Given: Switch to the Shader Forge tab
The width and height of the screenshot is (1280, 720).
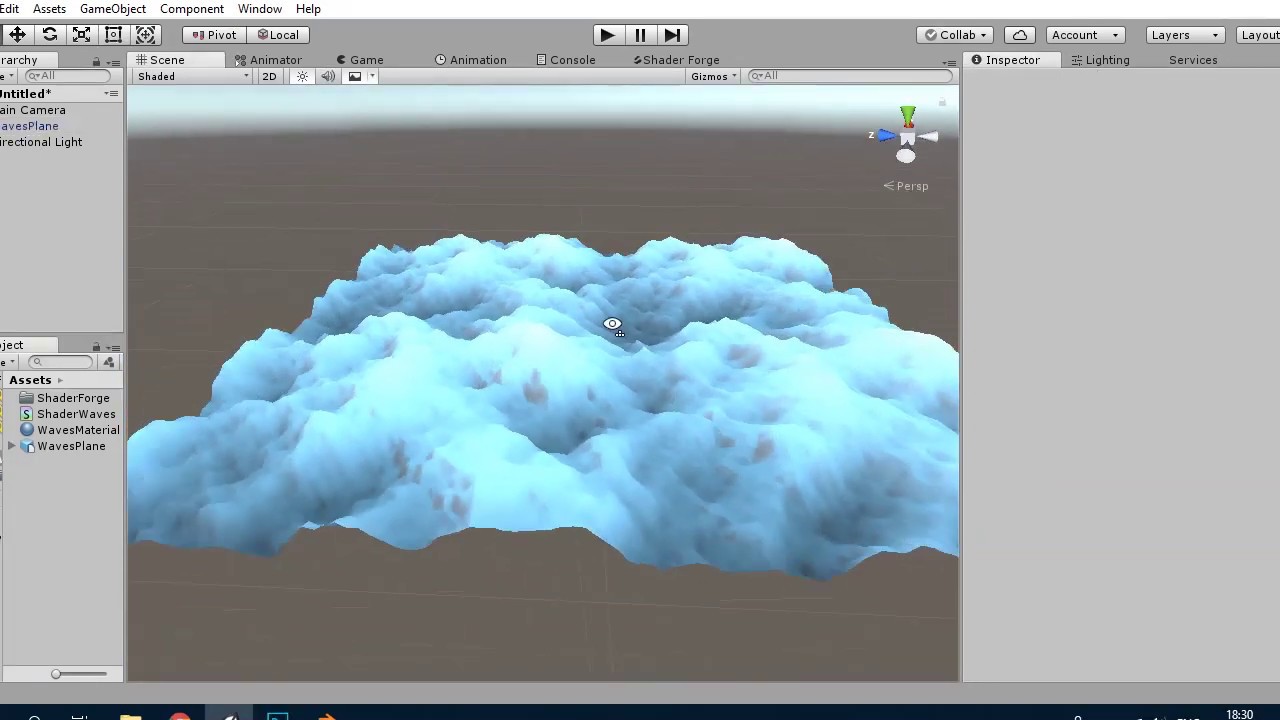Looking at the screenshot, I should 676,60.
